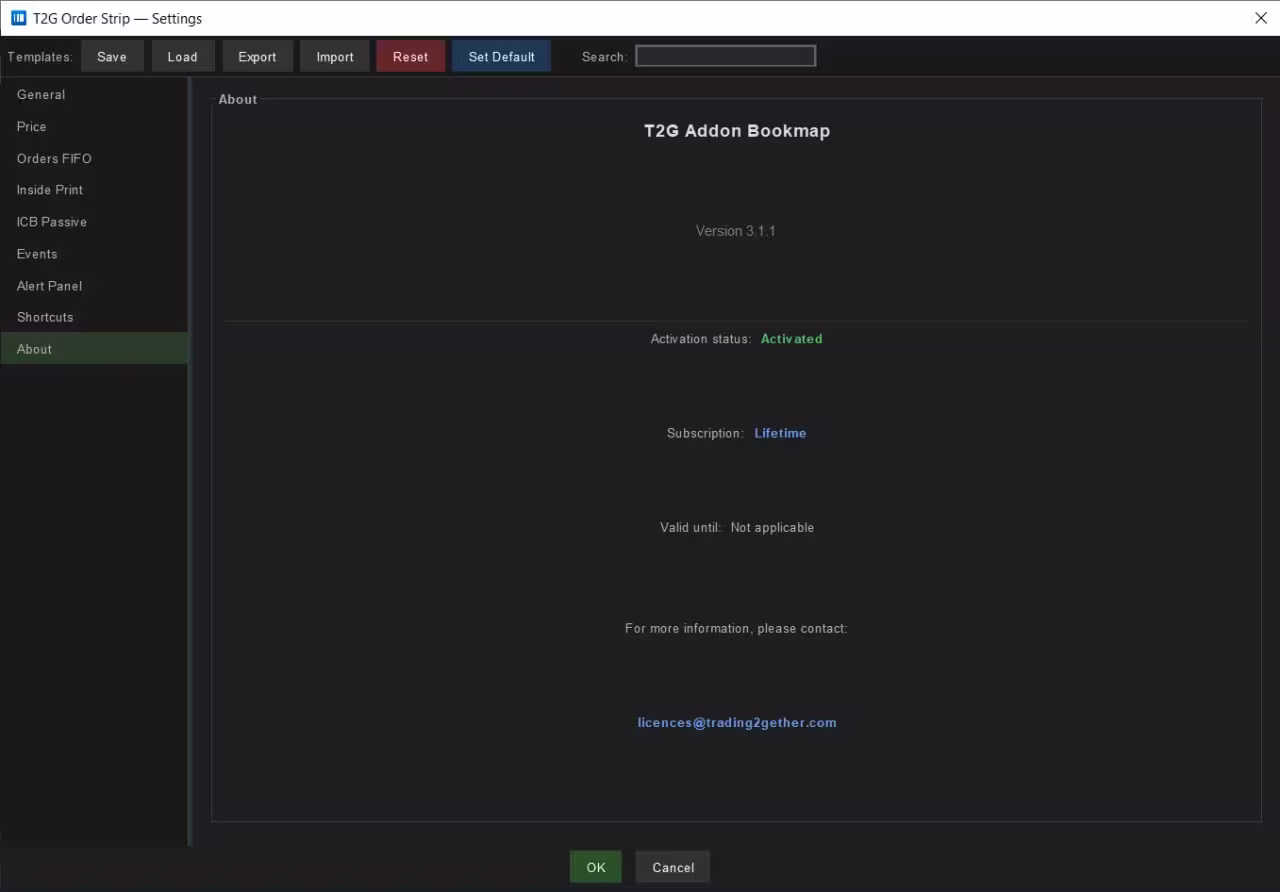Click the Search label beside the field
Screen dimensions: 1280x892
pyautogui.click(x=604, y=57)
